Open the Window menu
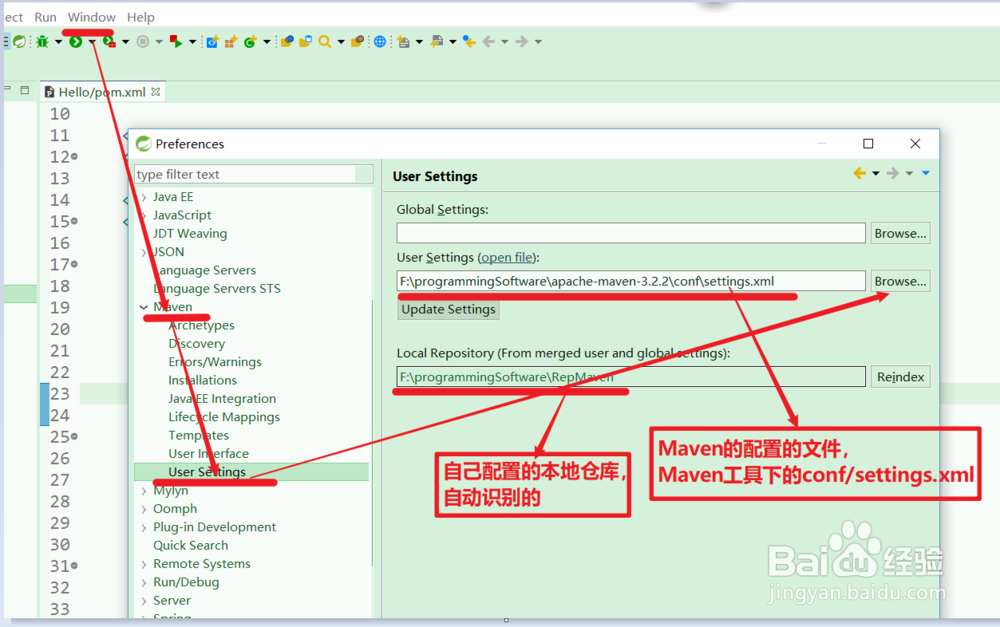This screenshot has height=627, width=1000. pyautogui.click(x=91, y=17)
